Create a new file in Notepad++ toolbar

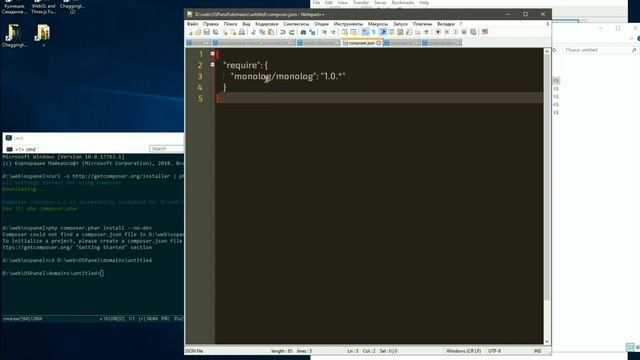point(190,32)
